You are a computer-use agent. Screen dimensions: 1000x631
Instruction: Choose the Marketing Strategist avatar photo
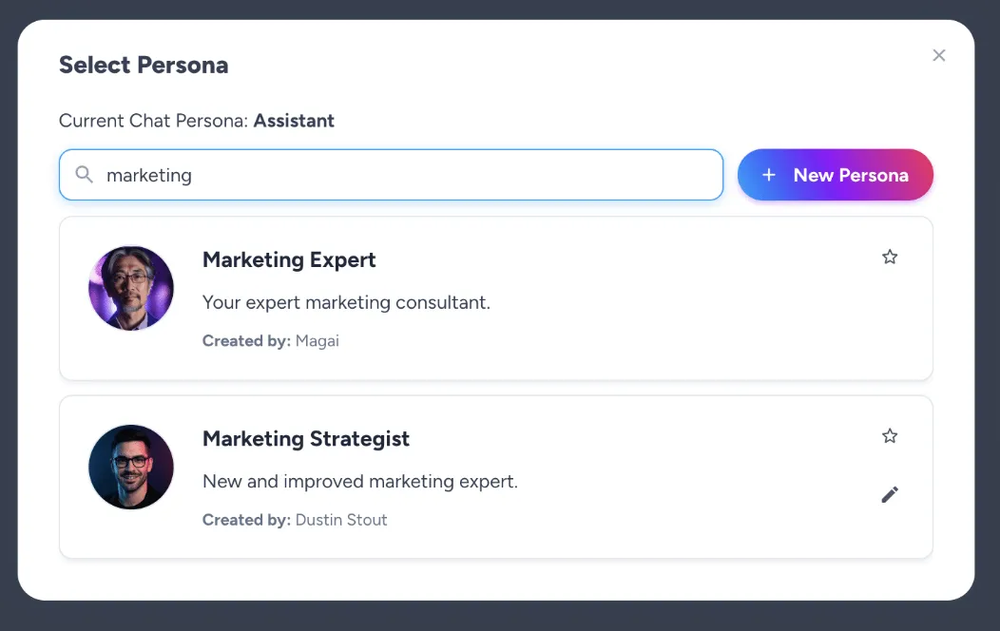pyautogui.click(x=131, y=467)
